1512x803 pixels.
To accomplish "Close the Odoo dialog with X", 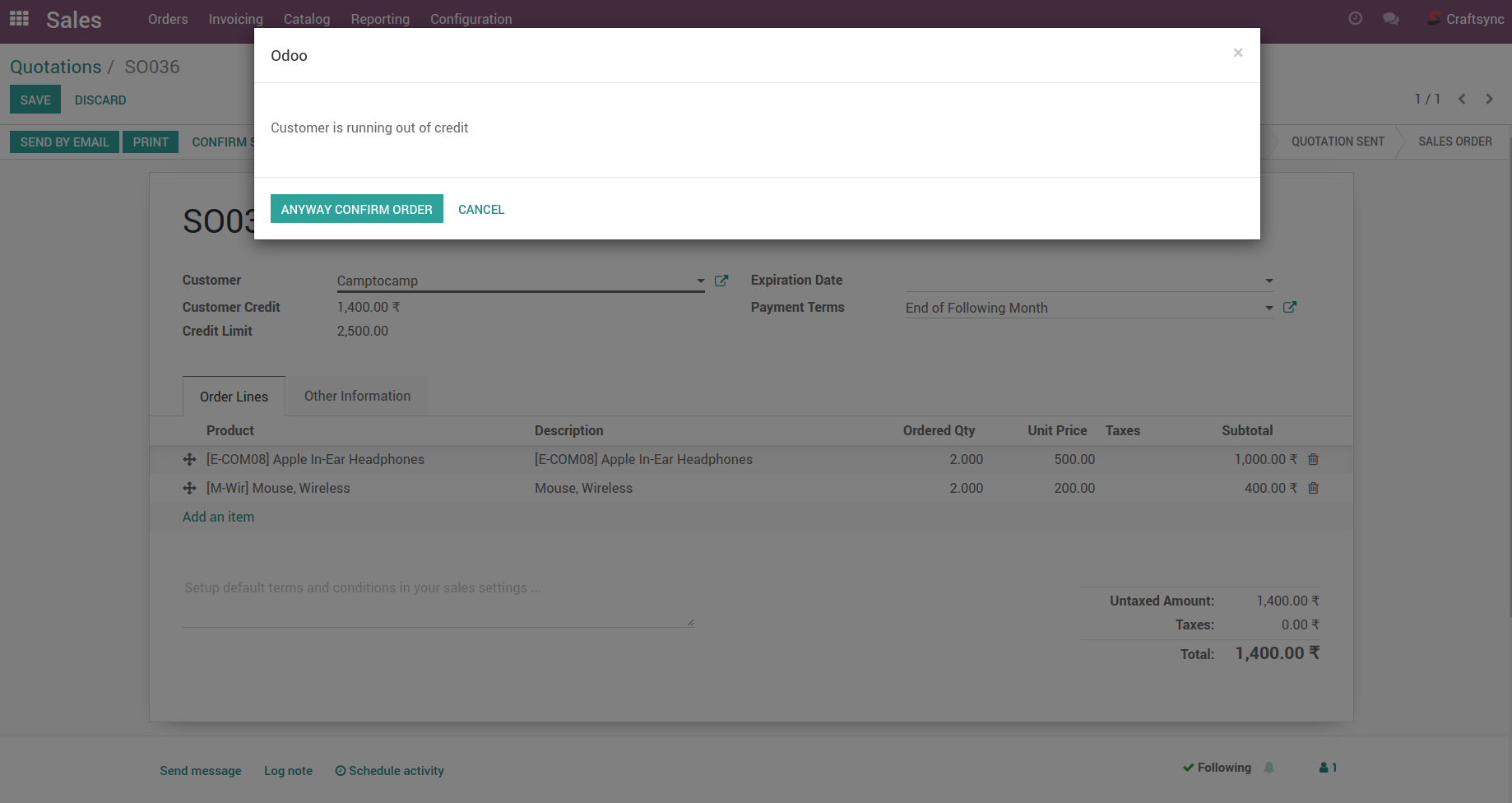I will click(x=1237, y=53).
